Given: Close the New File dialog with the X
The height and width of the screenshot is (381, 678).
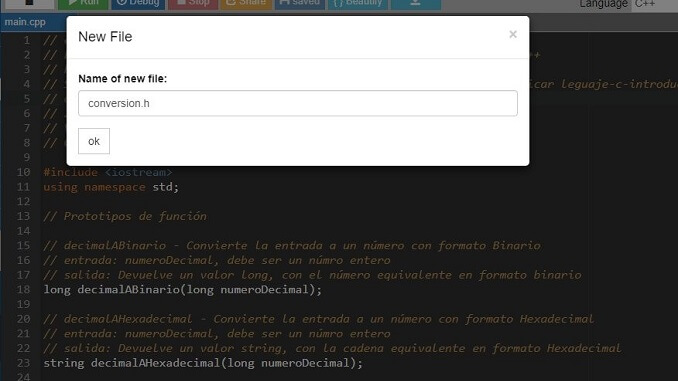Looking at the screenshot, I should pos(513,34).
